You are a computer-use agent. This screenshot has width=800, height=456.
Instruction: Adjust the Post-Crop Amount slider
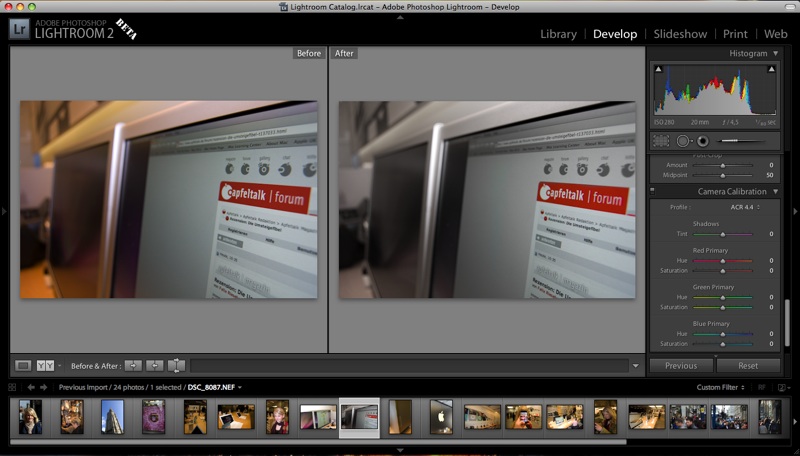coord(722,165)
